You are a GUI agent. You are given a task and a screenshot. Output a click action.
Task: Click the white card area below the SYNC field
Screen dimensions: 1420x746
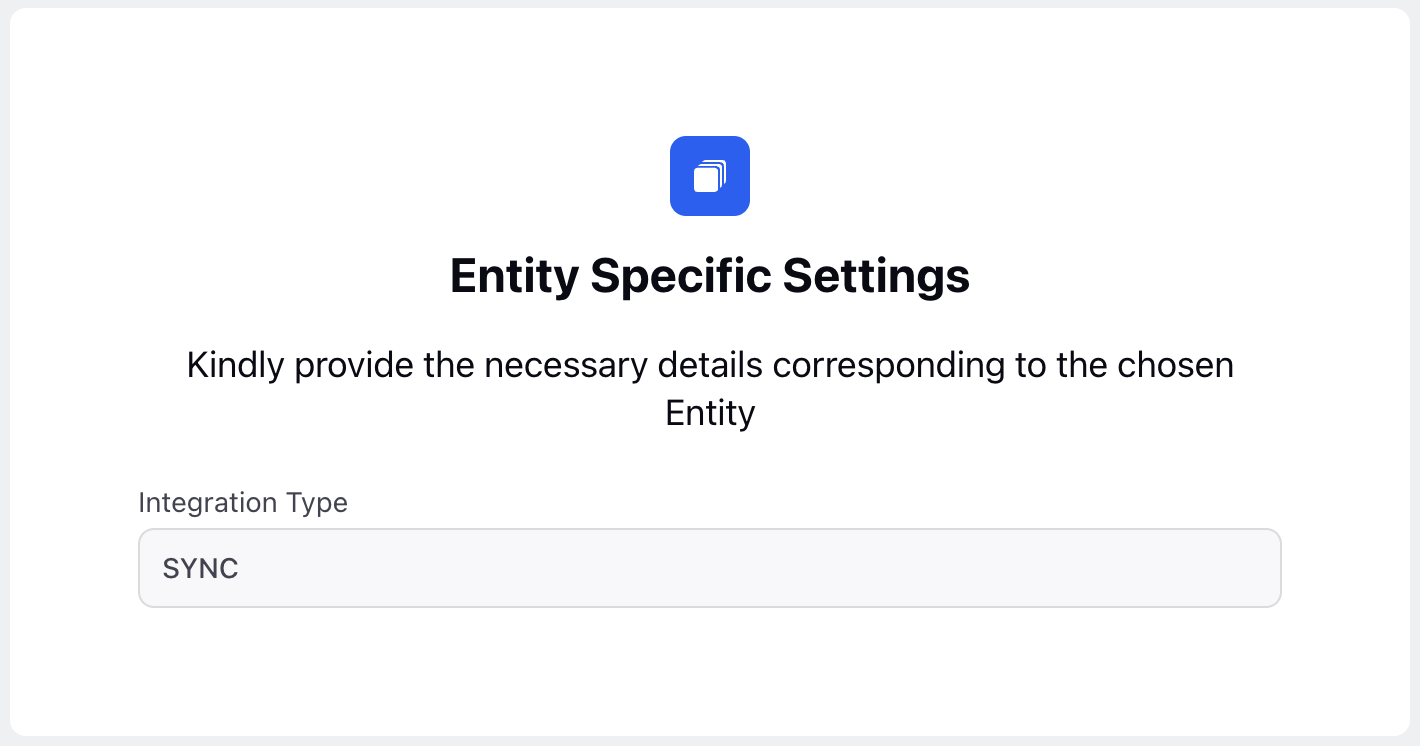coord(710,670)
